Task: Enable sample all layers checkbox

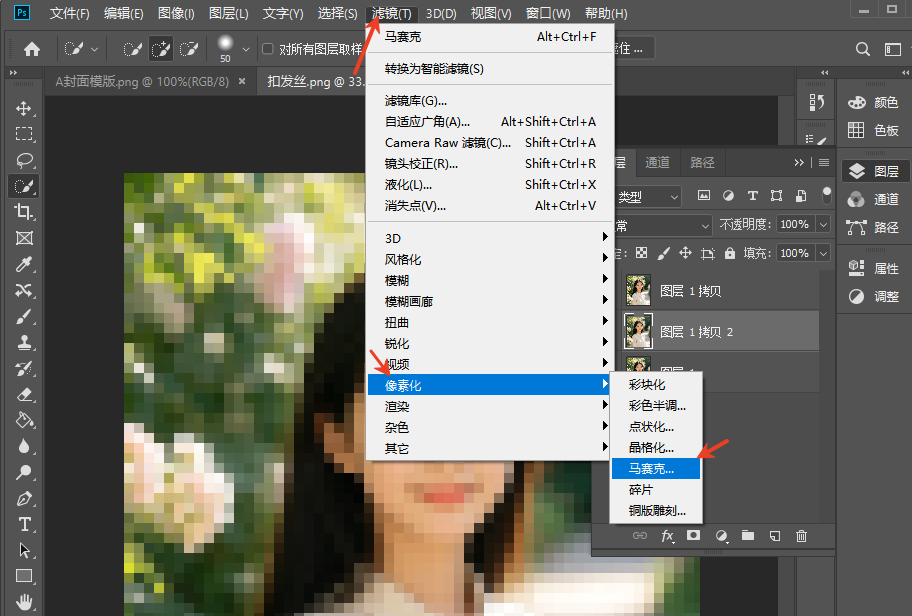Action: [268, 49]
